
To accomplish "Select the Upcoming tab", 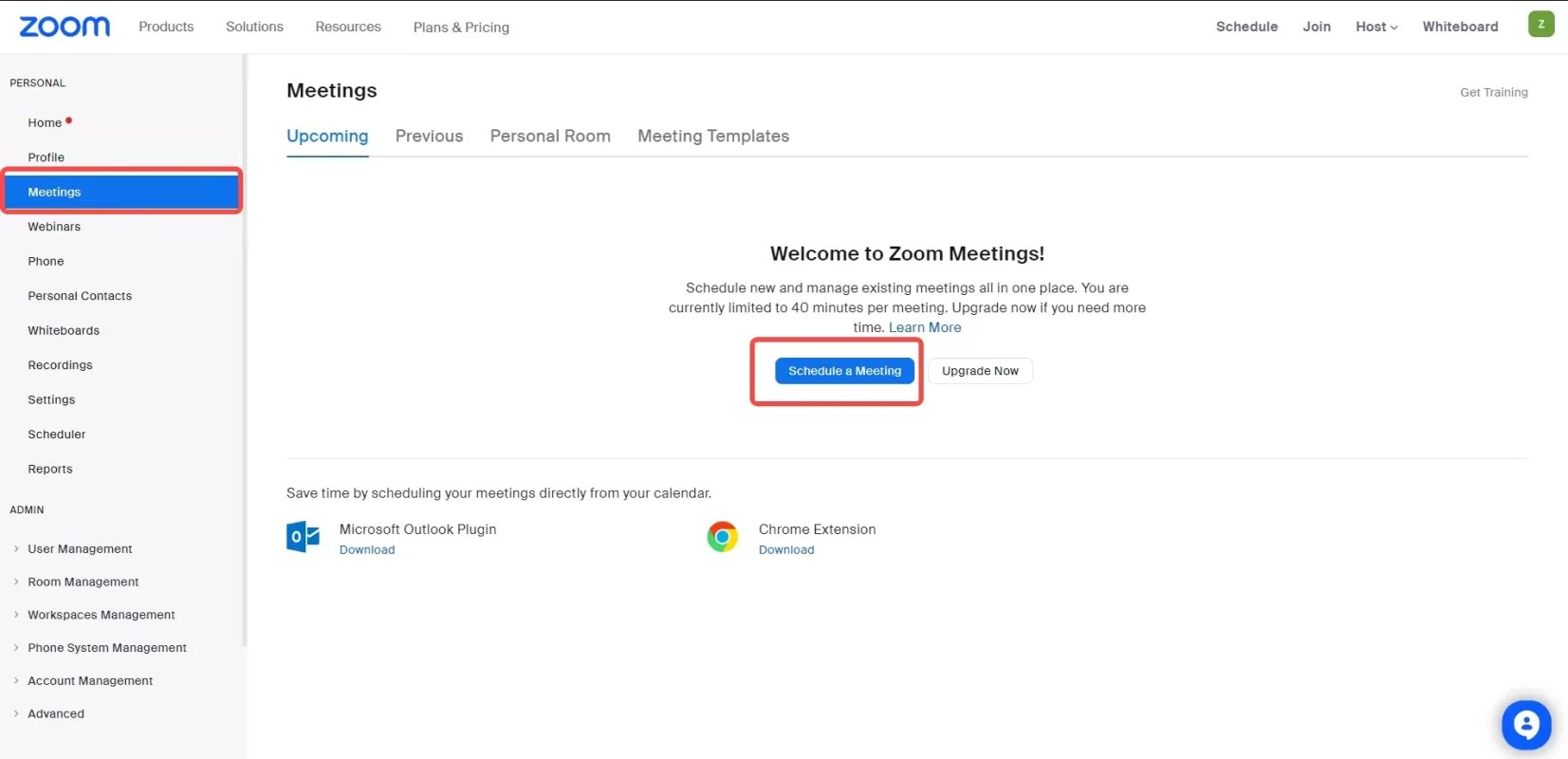I will (327, 136).
